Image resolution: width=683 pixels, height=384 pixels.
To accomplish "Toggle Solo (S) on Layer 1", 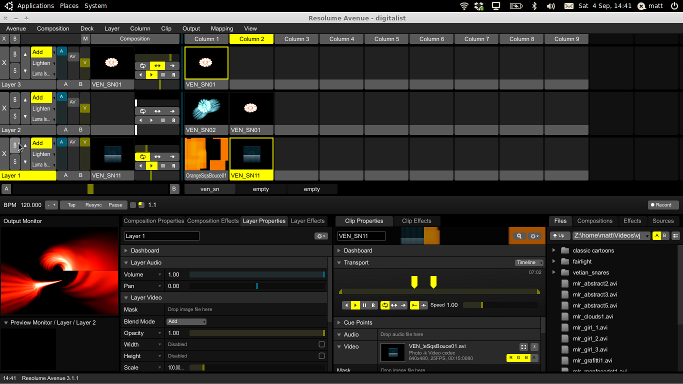I will point(15,162).
